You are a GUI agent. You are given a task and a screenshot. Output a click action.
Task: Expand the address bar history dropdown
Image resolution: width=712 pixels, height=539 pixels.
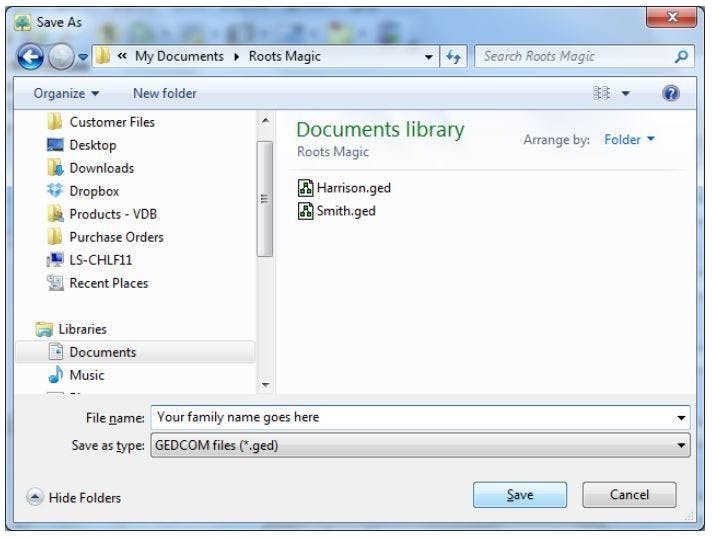point(428,57)
